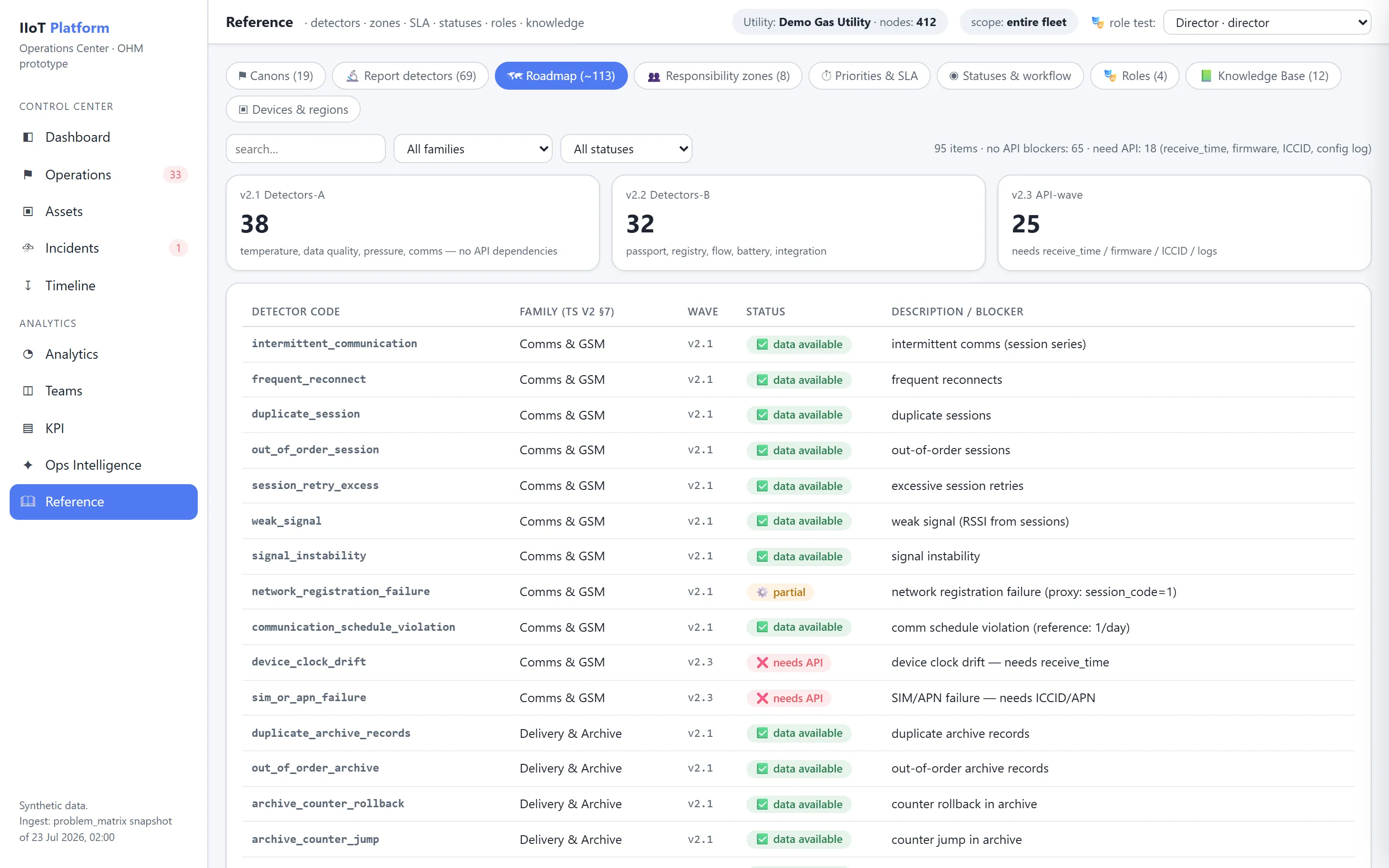Screen dimensions: 1389x868
Task: Open Assets sidebar icon
Action: click(27, 211)
